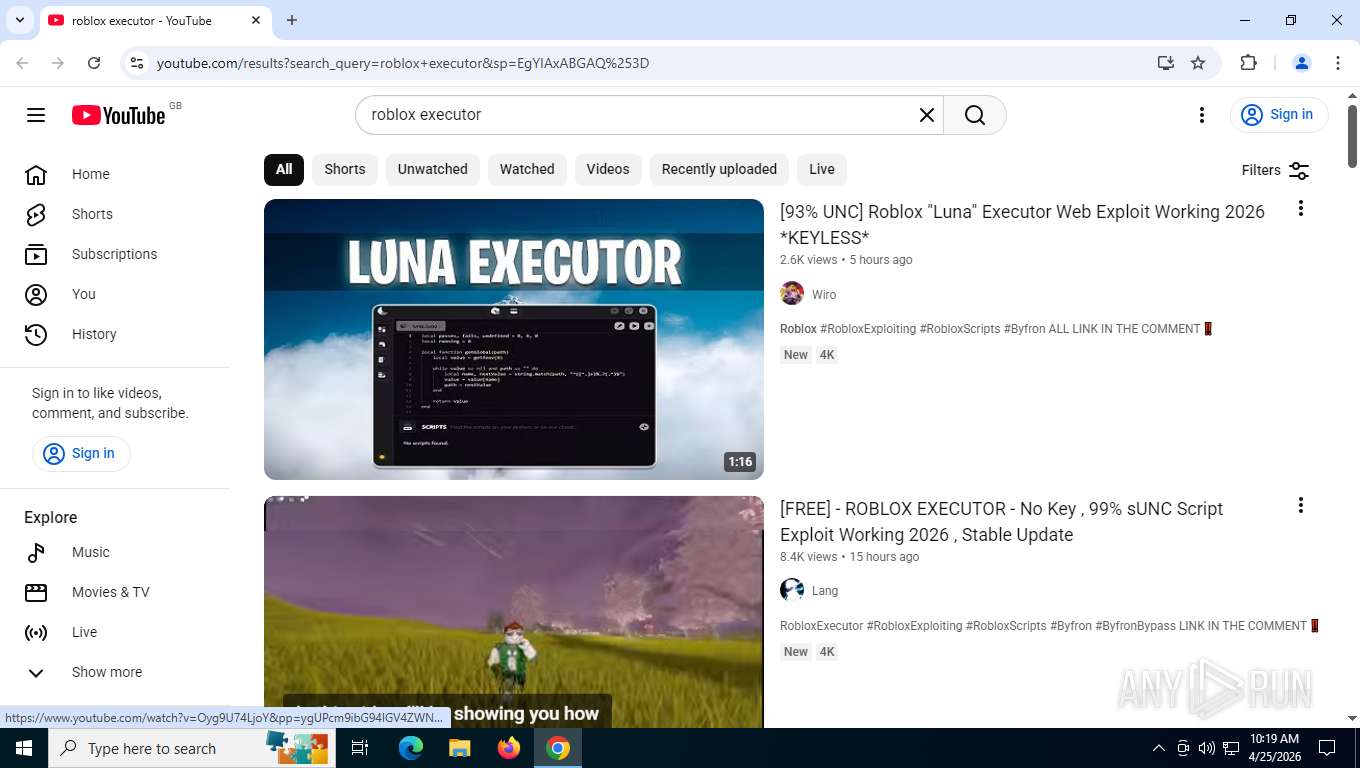
Task: Open the Filters options
Action: coord(1275,170)
